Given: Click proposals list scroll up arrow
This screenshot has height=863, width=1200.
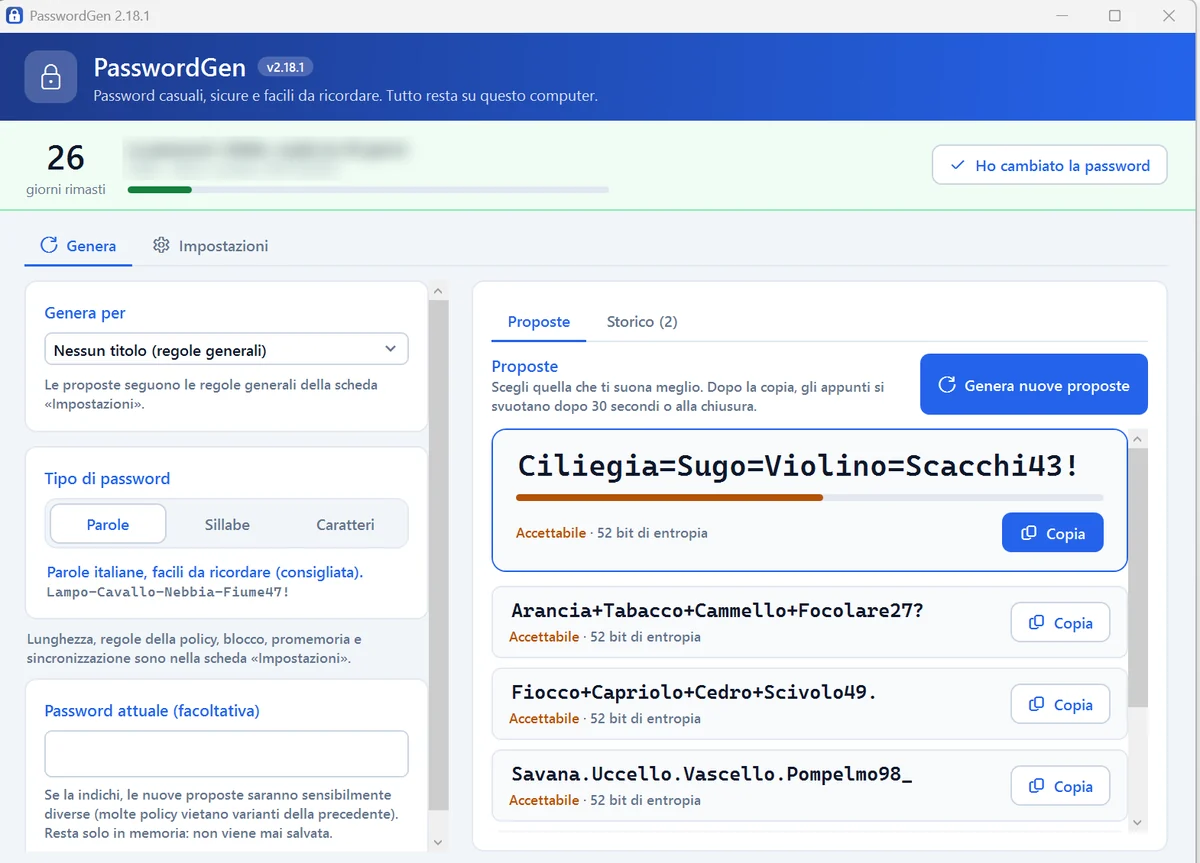Looking at the screenshot, I should coord(1137,437).
